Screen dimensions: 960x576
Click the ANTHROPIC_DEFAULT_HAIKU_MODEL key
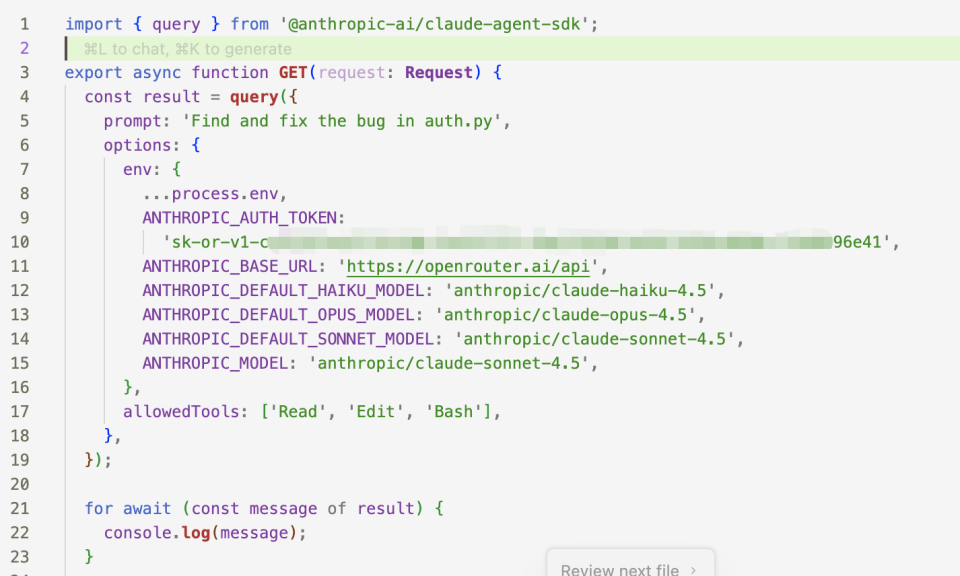283,290
